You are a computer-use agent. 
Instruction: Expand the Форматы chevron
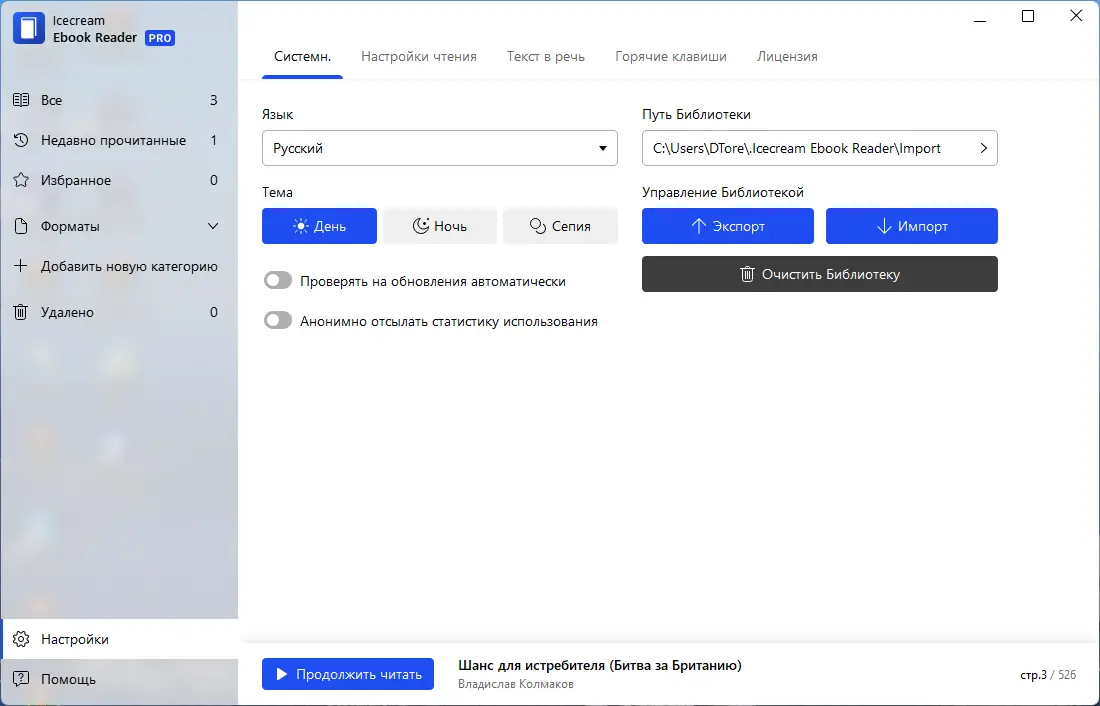[x=213, y=226]
